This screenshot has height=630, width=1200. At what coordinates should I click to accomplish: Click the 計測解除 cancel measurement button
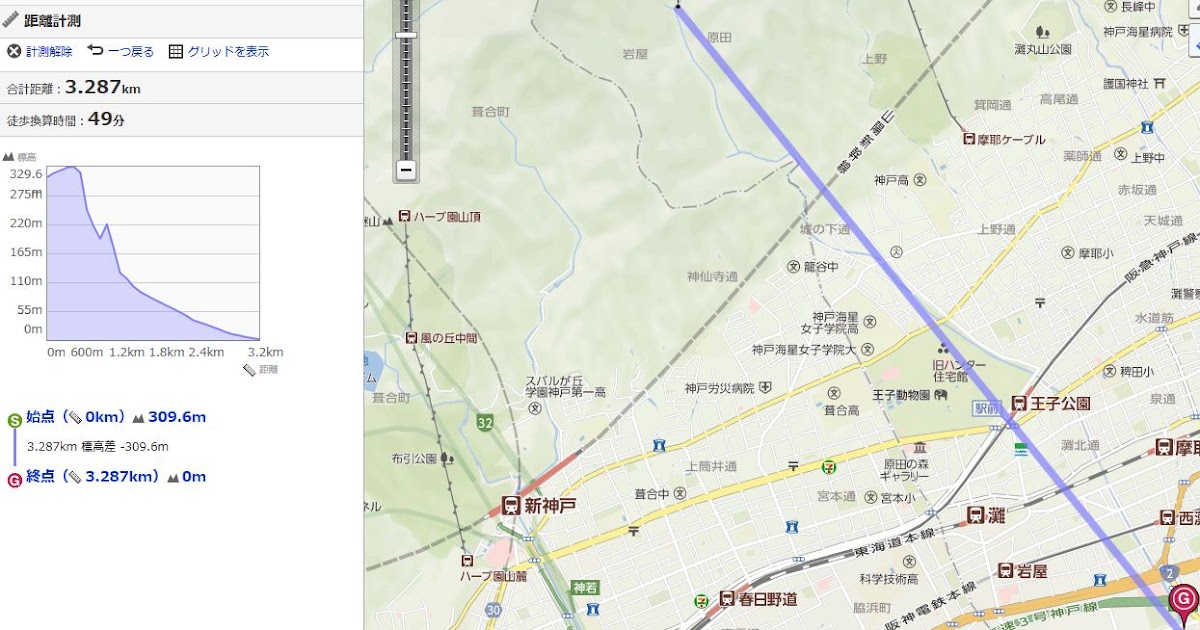[40, 51]
